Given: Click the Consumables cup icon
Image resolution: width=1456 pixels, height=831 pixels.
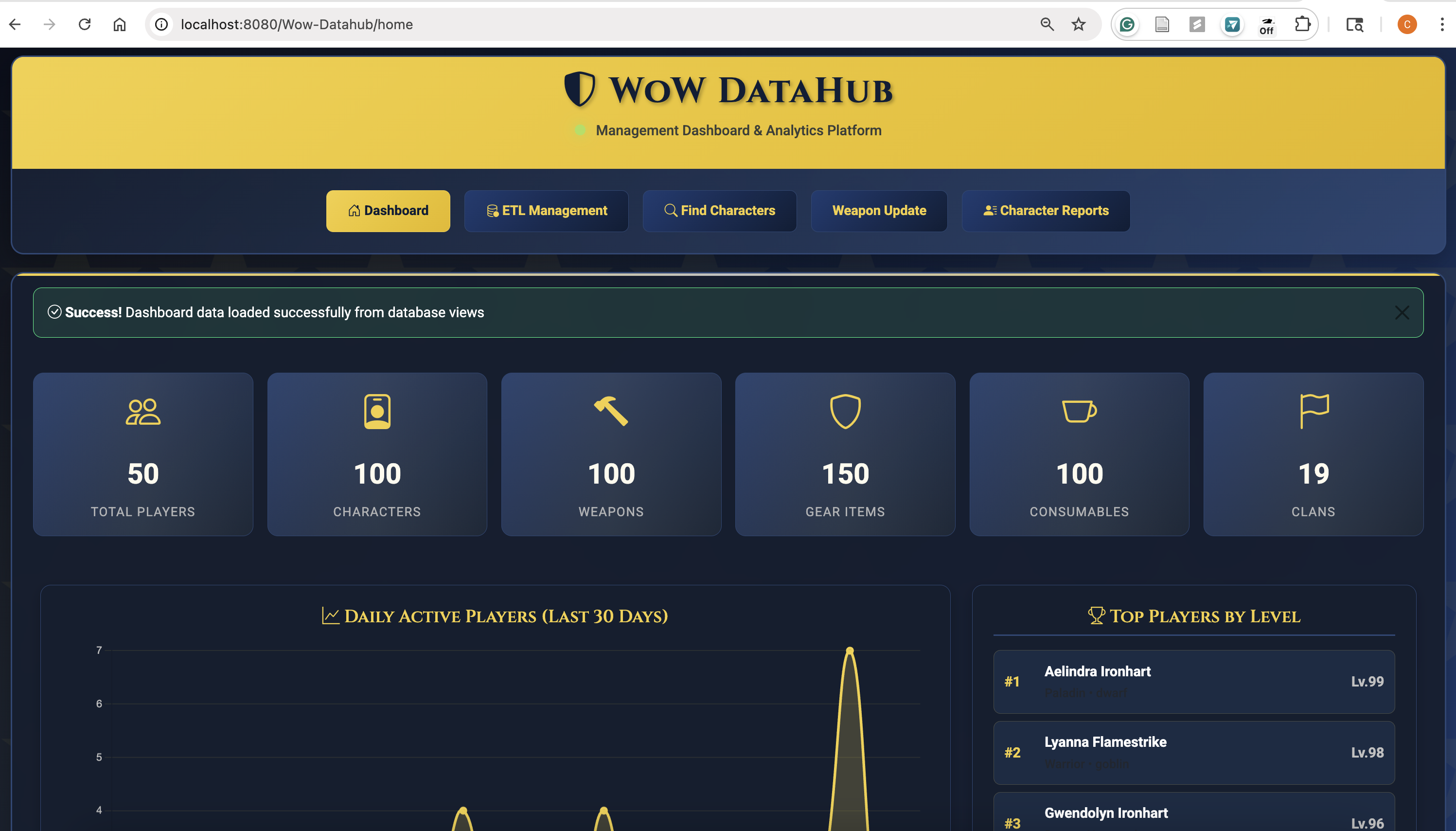Looking at the screenshot, I should pyautogui.click(x=1079, y=411).
